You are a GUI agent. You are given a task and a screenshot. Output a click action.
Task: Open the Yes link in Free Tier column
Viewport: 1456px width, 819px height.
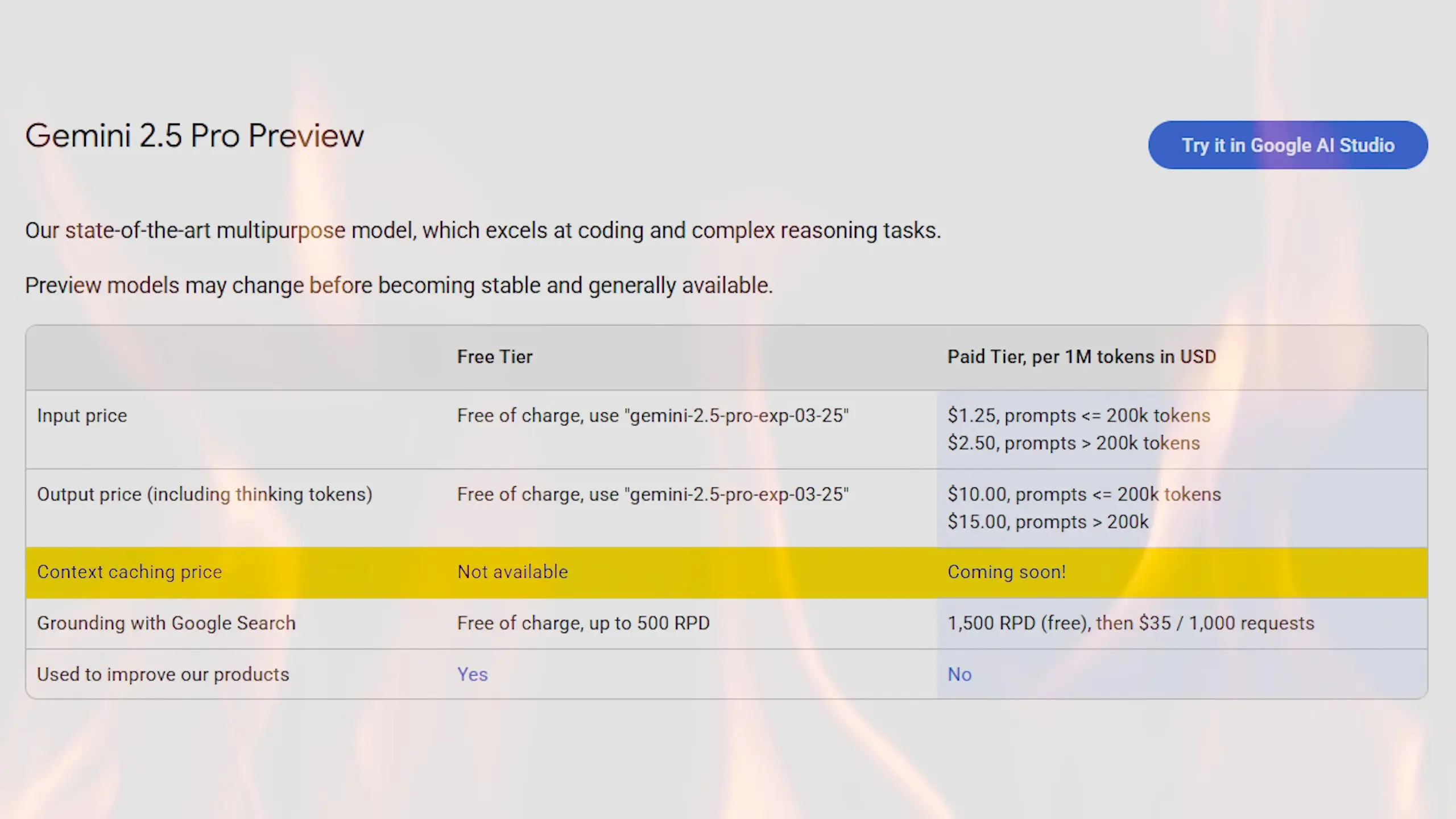[x=472, y=674]
